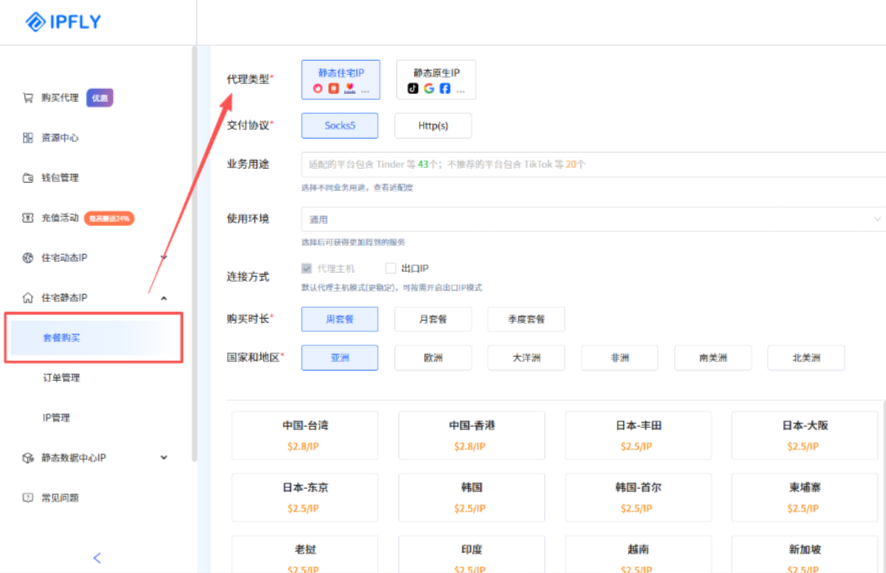Open 订单管理 in the sidebar
Screen dimensions: 886x573
61,378
